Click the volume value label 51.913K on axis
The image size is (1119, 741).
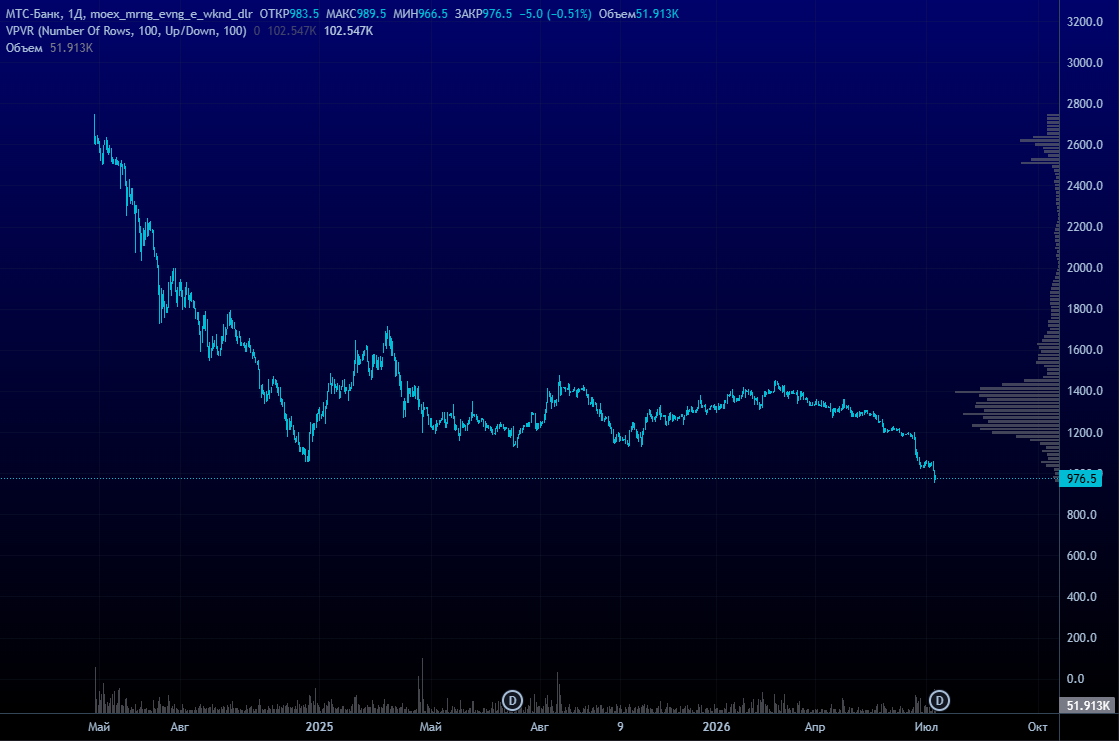[x=1088, y=705]
